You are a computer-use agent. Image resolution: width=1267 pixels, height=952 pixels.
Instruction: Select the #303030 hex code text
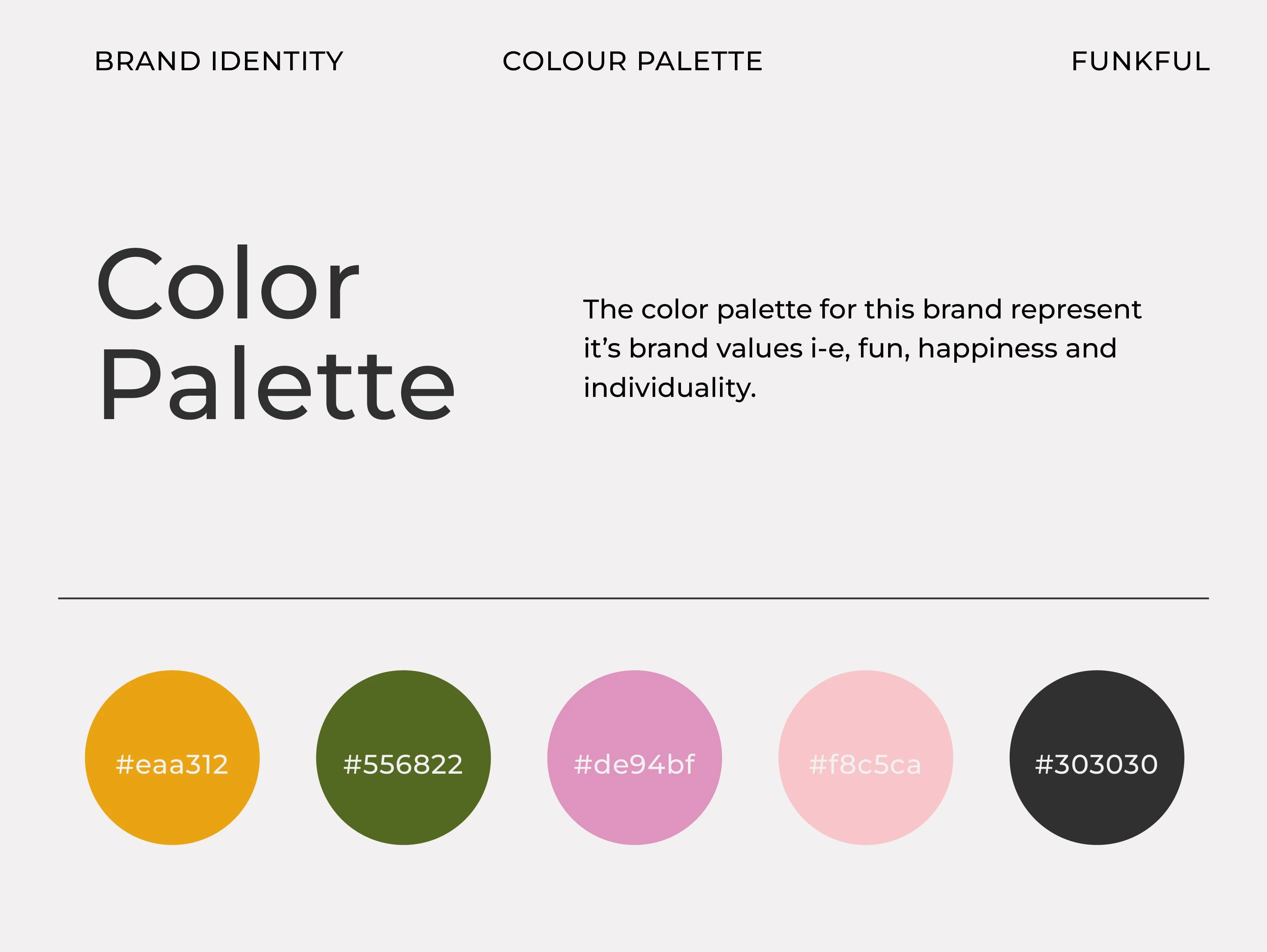click(x=1096, y=765)
